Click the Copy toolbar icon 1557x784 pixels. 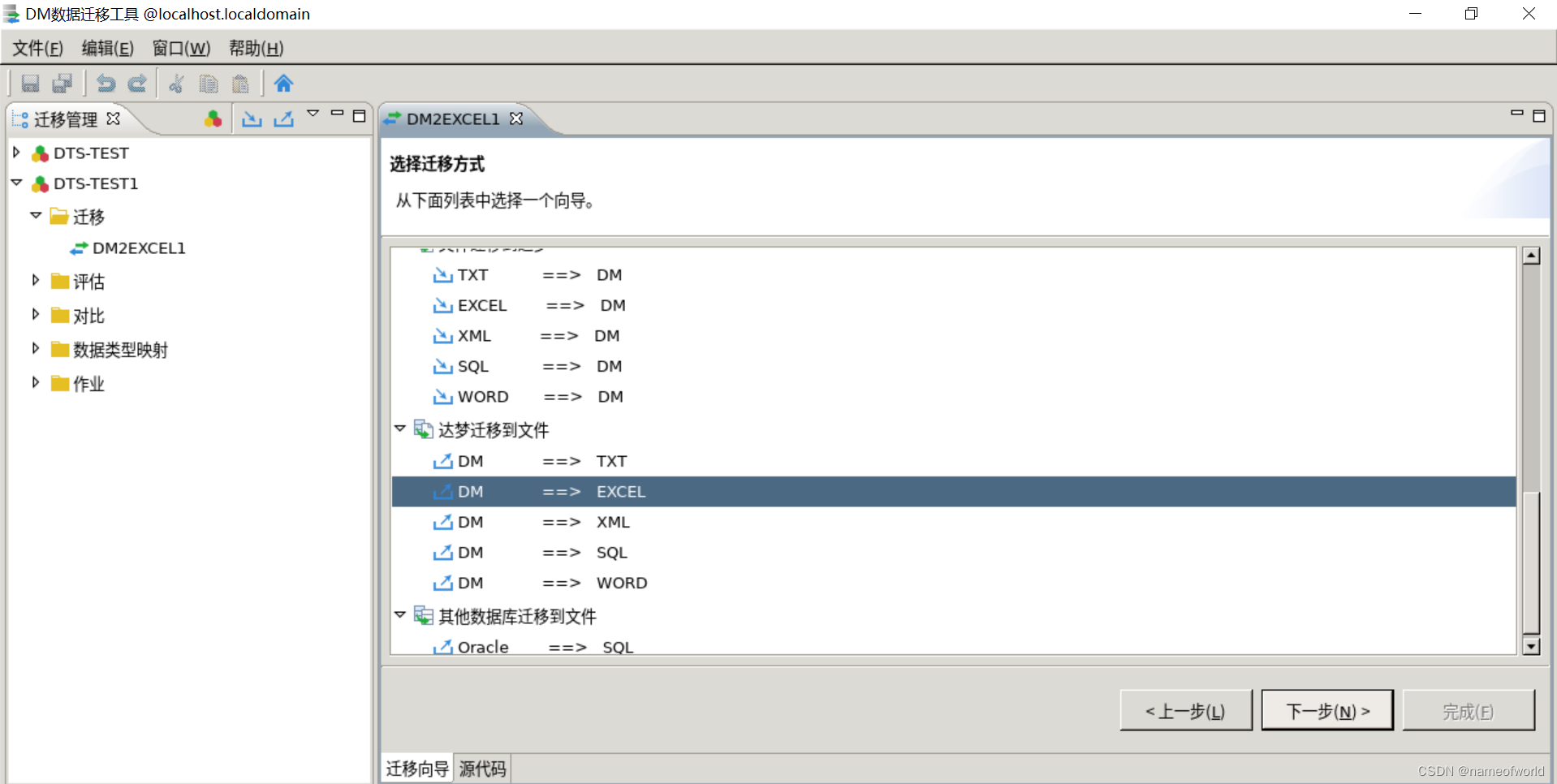(209, 84)
